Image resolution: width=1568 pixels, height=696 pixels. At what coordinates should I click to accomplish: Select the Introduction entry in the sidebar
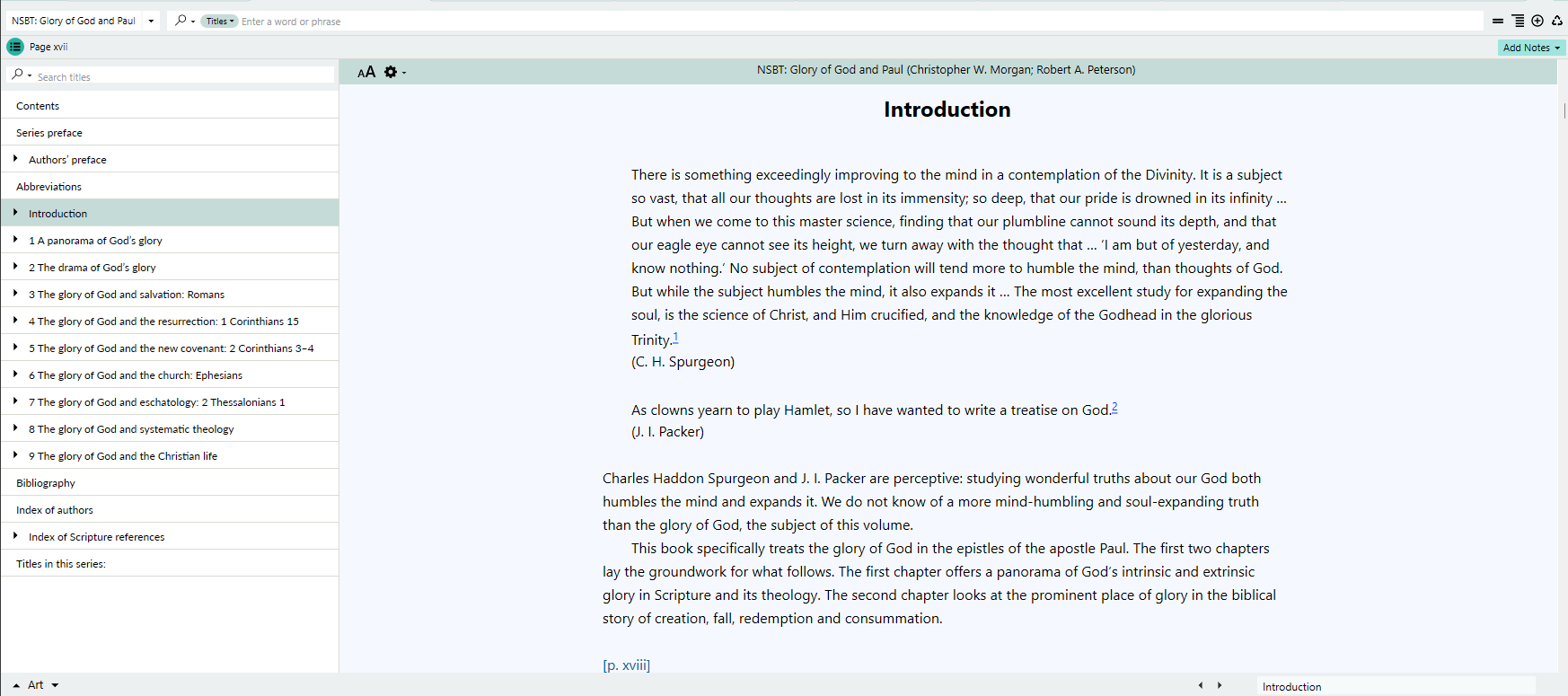tap(170, 213)
